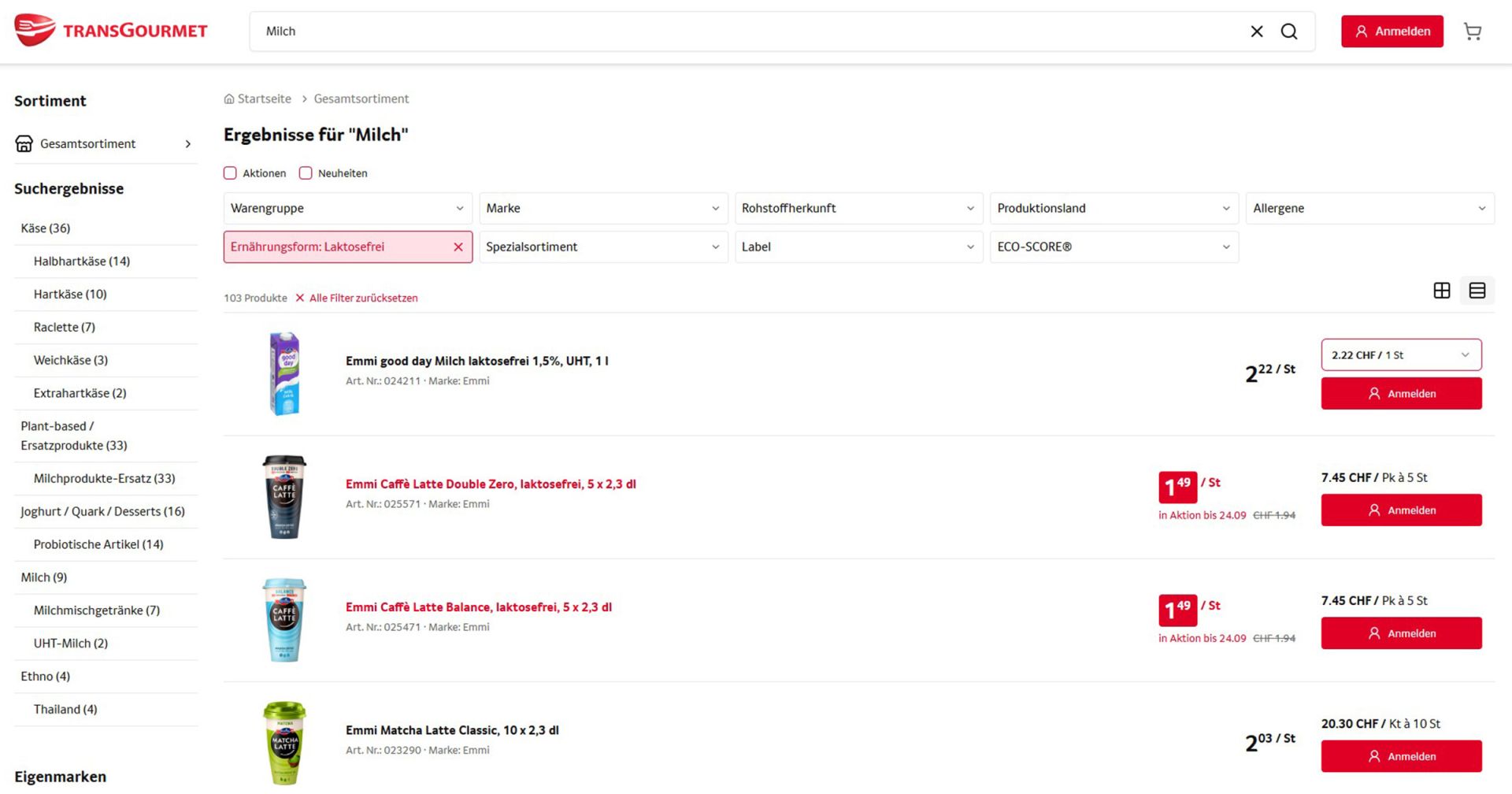Select Plant-based / Ersatzprodukte (33) category
Image resolution: width=1512 pixels, height=794 pixels.
tap(74, 436)
